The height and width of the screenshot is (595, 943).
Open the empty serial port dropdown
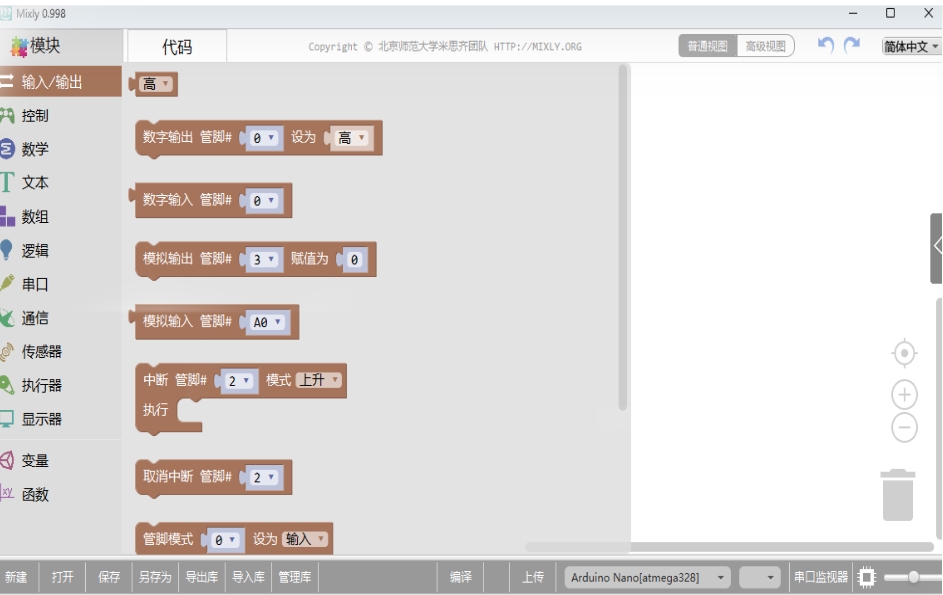[x=760, y=578]
